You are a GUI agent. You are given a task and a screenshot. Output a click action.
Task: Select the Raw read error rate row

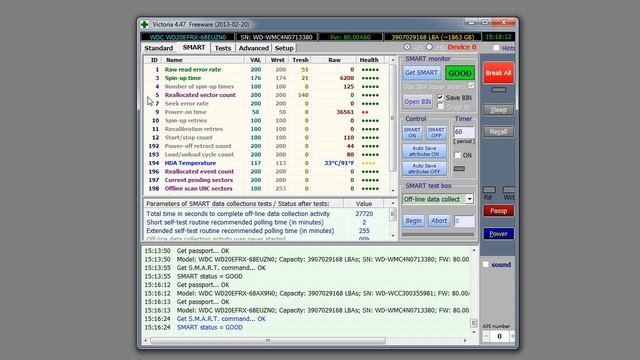pos(267,70)
